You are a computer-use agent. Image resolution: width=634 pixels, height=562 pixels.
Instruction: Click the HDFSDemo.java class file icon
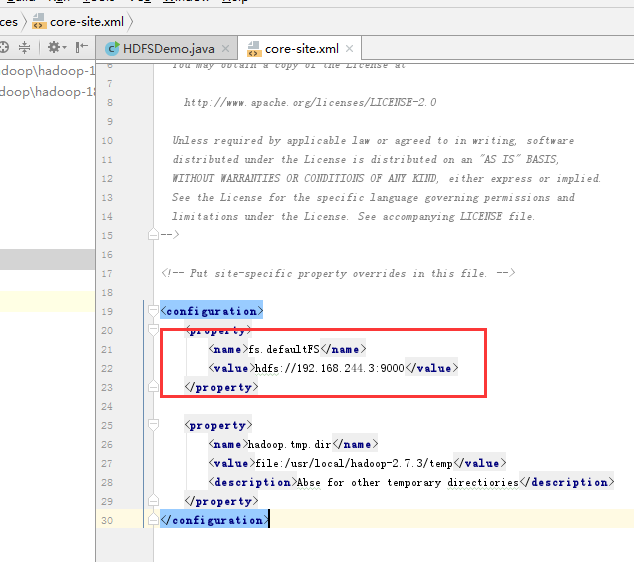point(112,48)
